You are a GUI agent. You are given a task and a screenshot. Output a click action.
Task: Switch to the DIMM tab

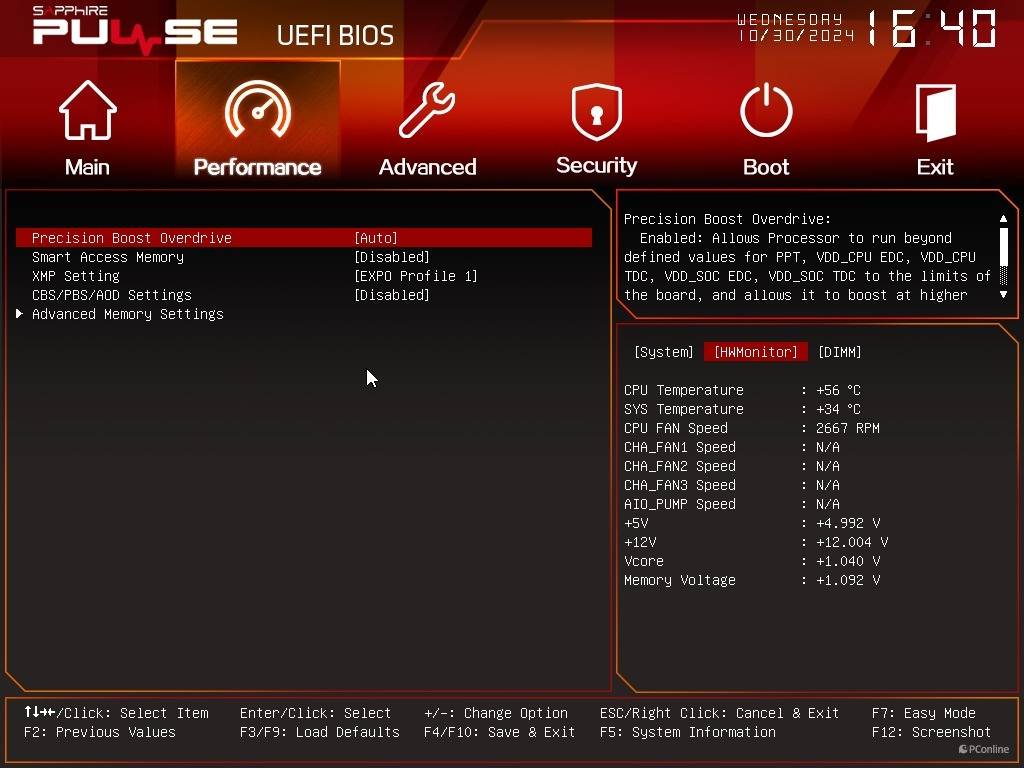(839, 352)
